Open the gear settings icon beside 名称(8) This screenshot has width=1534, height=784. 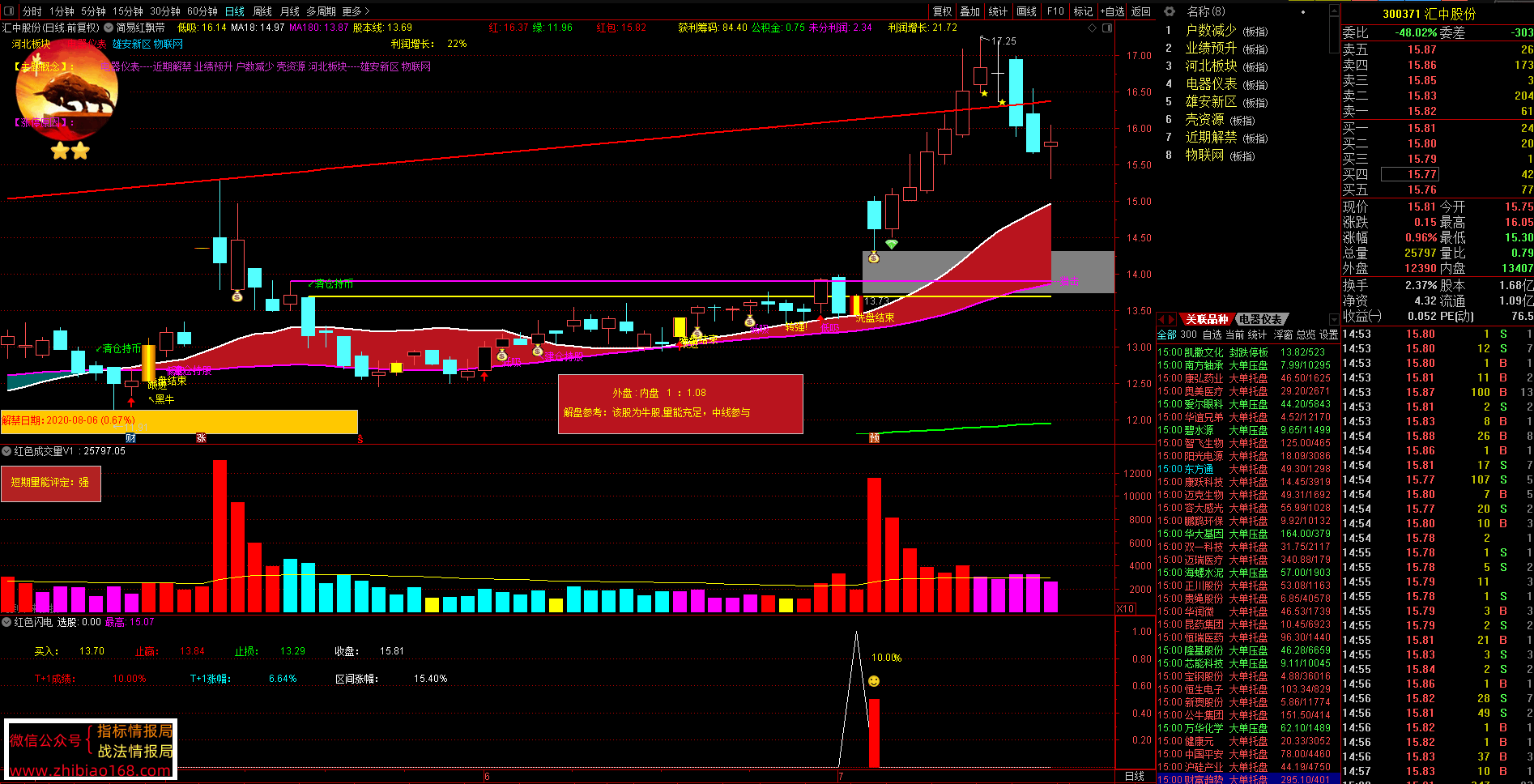point(1169,11)
